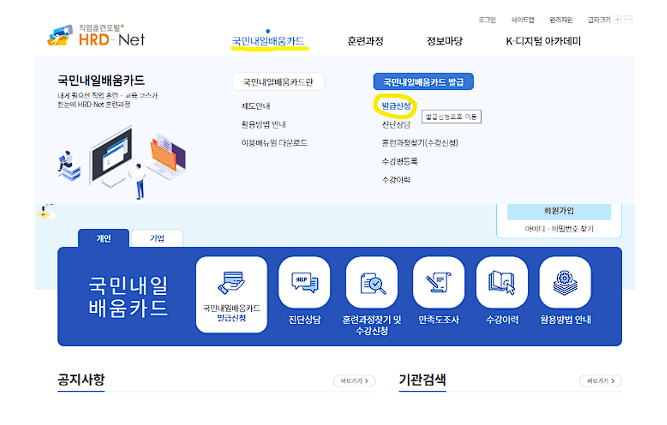The image size is (667, 425).
Task: Open the 사이트맵 link
Action: point(522,20)
